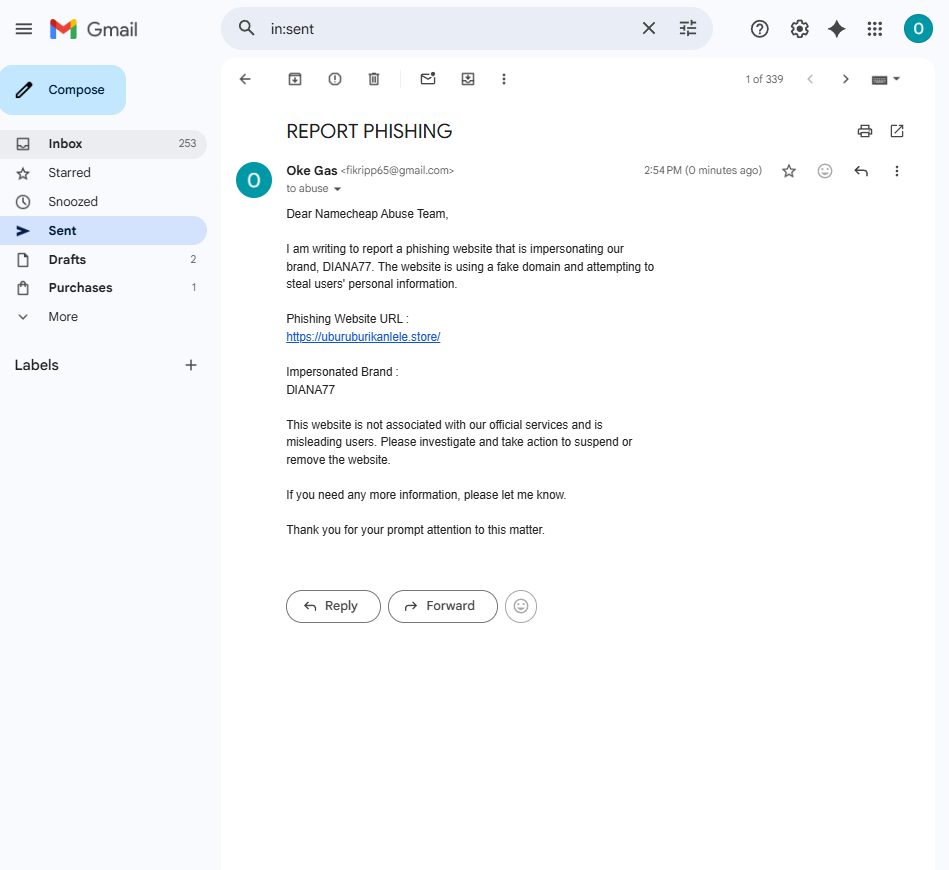Go to the newer message arrow

click(810, 79)
